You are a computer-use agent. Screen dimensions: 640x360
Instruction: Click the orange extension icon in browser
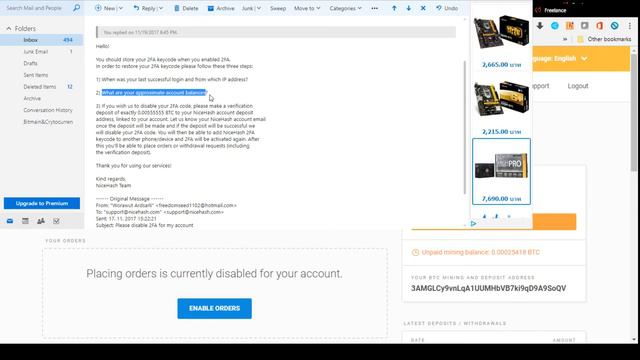tap(570, 26)
